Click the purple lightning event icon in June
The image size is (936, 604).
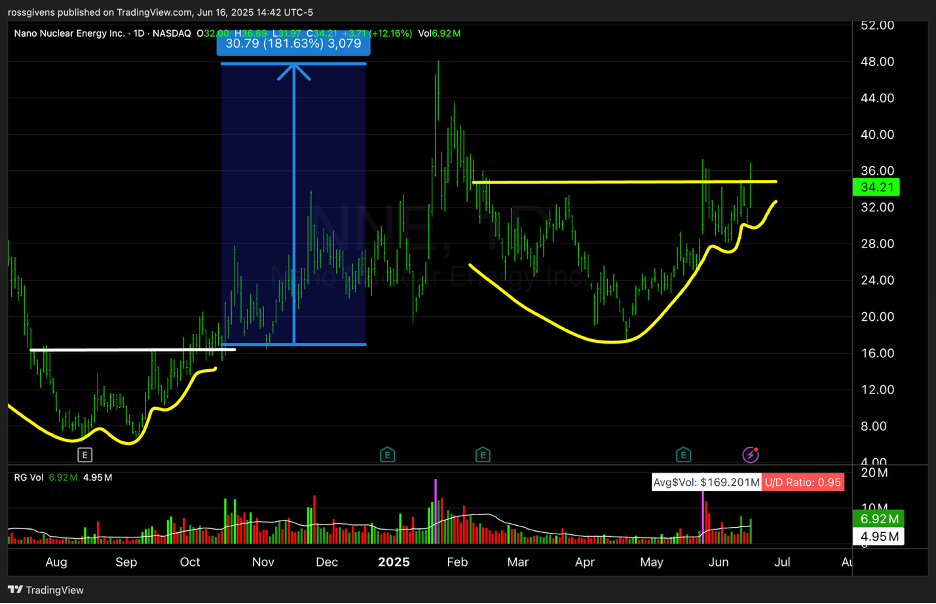tap(750, 455)
